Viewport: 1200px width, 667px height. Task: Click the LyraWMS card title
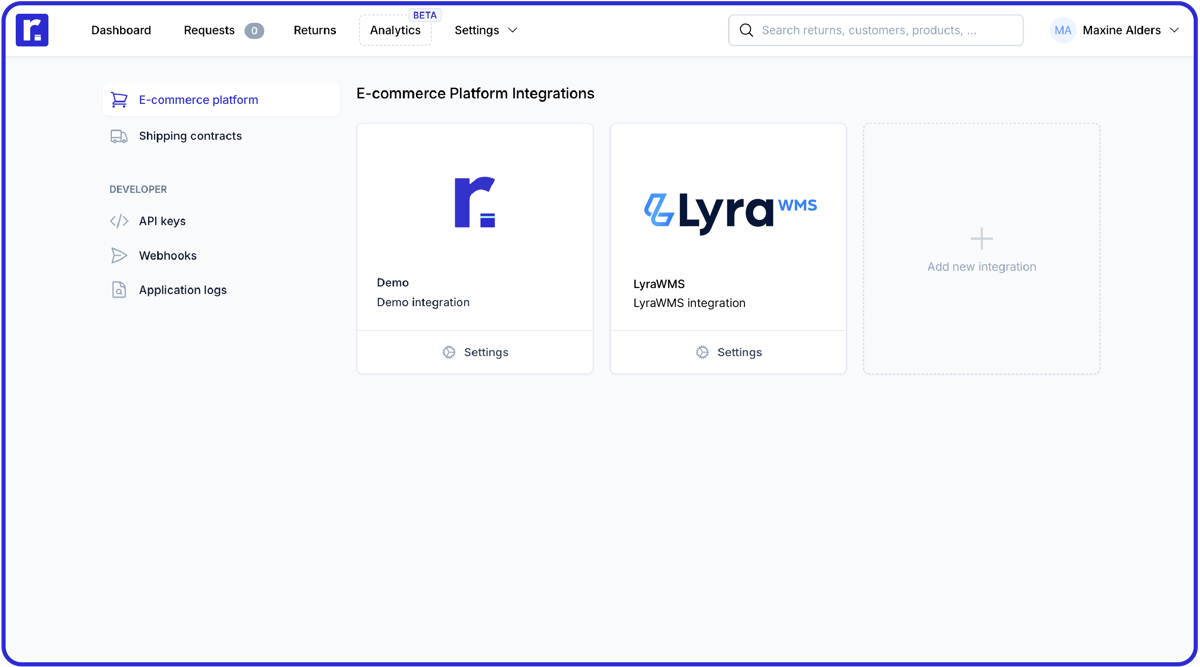pos(659,284)
